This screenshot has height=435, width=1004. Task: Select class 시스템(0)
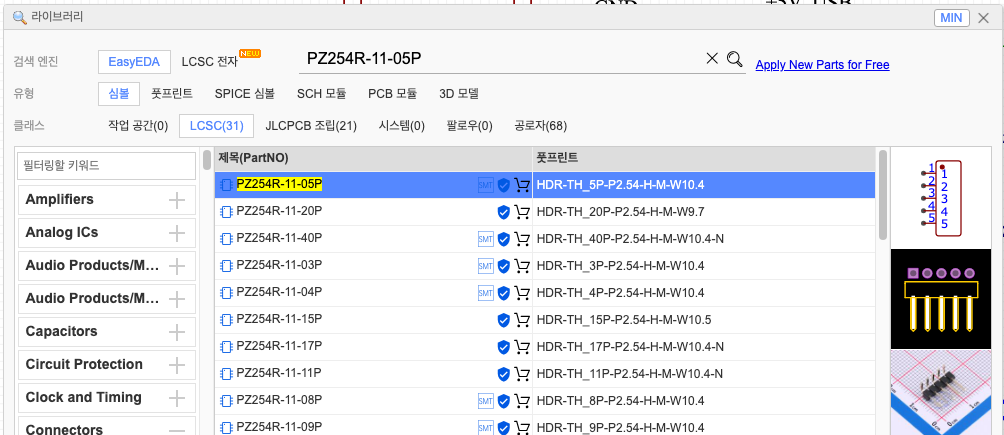(401, 126)
